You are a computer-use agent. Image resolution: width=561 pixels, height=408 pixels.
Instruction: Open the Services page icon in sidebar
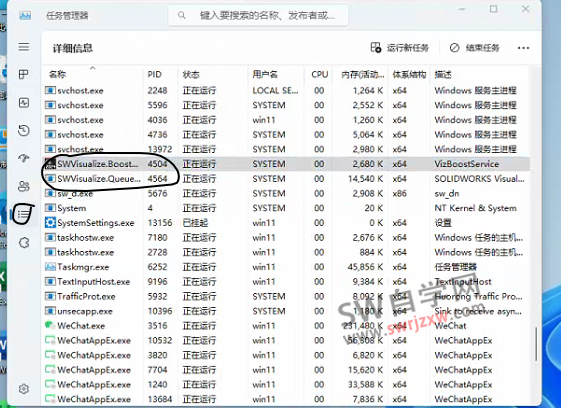click(x=24, y=243)
